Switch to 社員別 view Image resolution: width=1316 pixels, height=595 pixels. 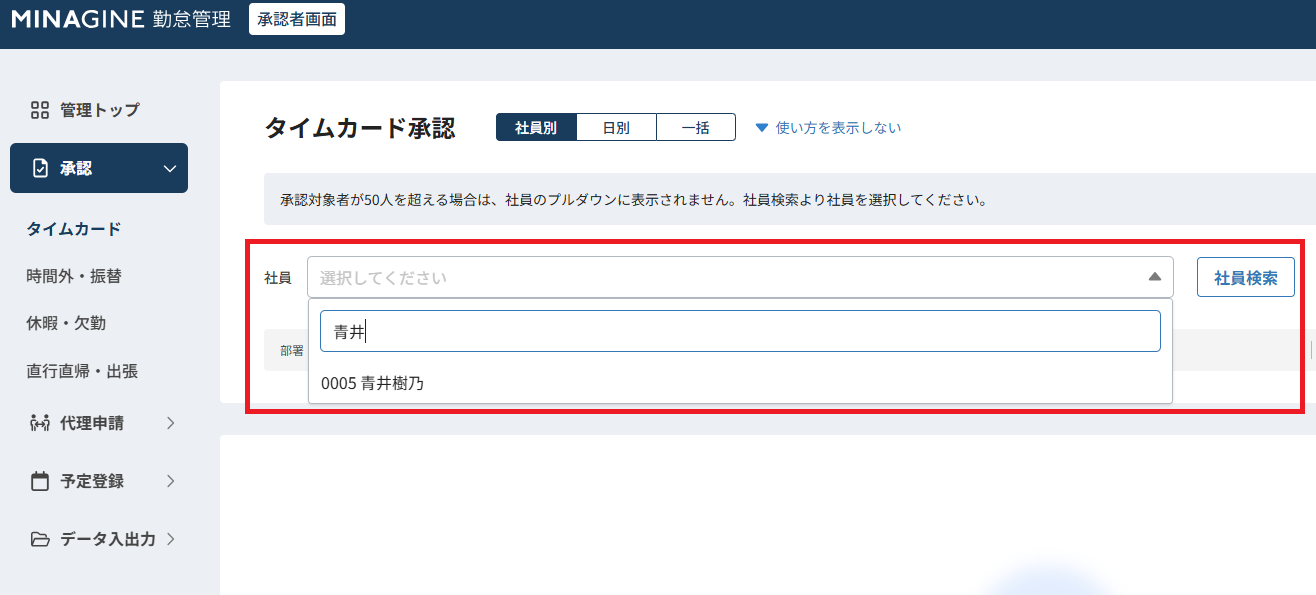(536, 128)
